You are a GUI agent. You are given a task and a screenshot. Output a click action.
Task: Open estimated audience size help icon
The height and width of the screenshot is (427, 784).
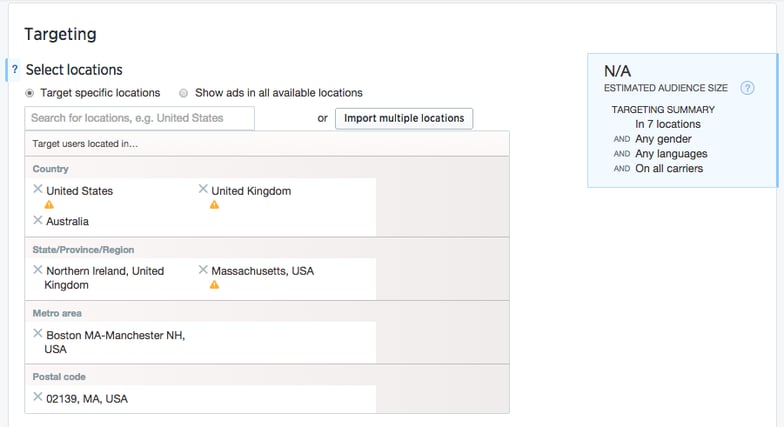(746, 88)
